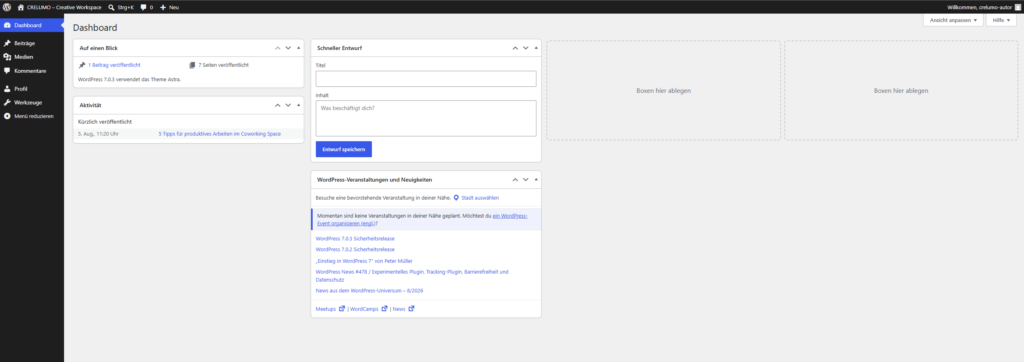Open the user avatar beside crelumo-autor
Screen dimensions: 1024x362
coord(1017,7)
